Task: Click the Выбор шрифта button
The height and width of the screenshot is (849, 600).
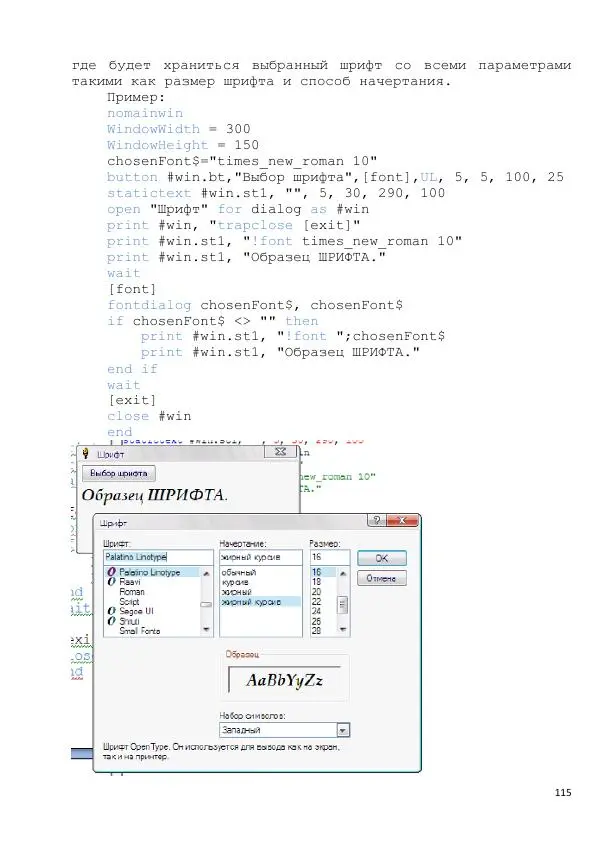Action: (118, 473)
